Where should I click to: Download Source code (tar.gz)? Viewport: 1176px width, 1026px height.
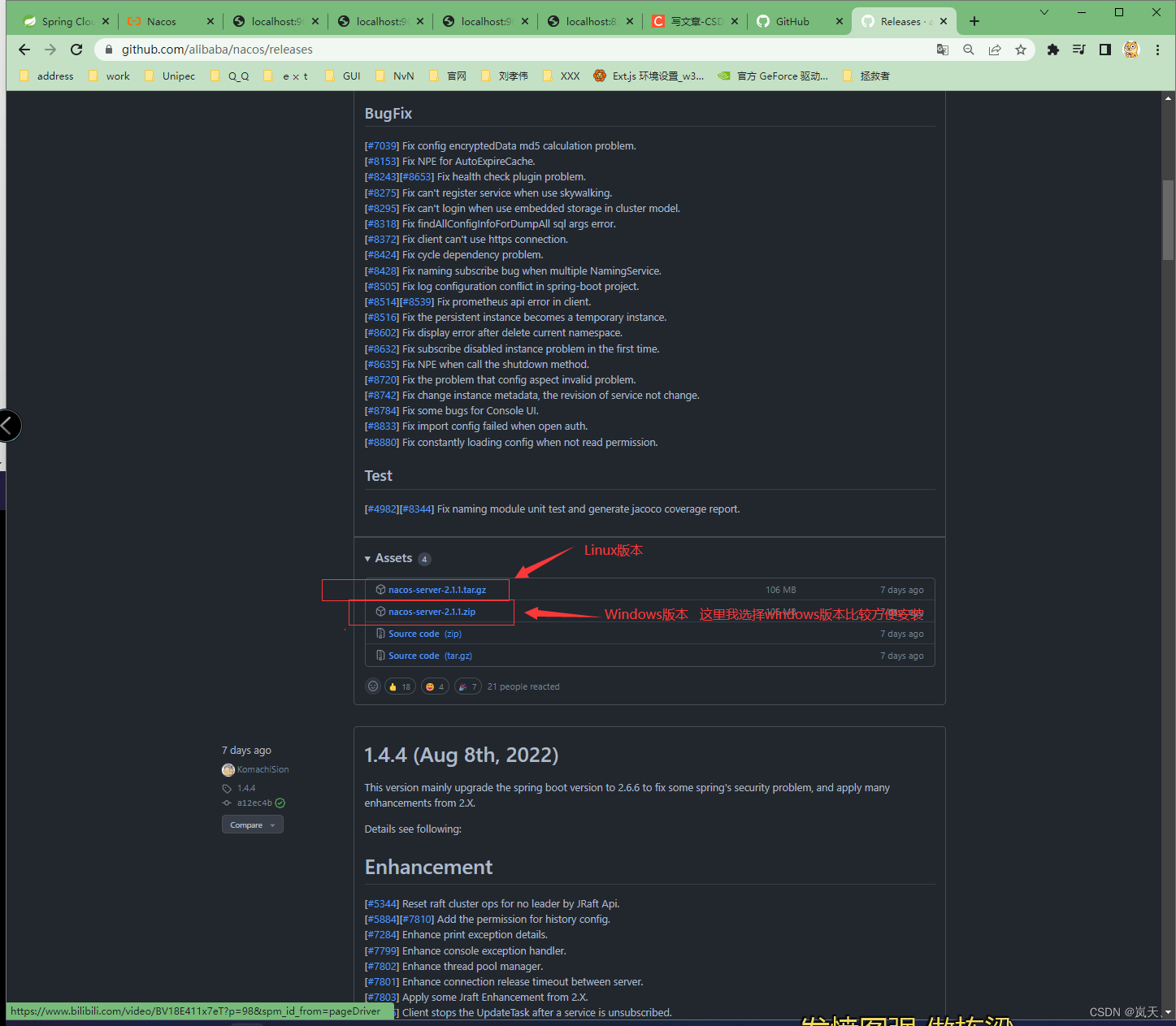pos(430,656)
